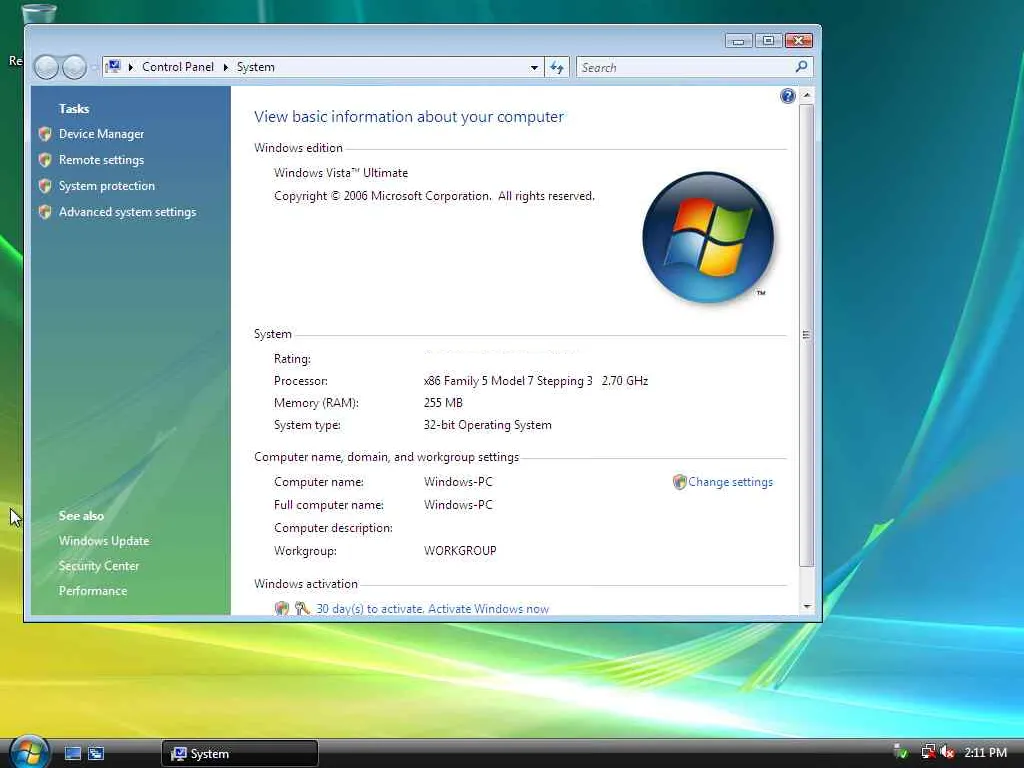Image resolution: width=1024 pixels, height=768 pixels.
Task: Click the scroll down arrow of the scrollbar
Action: tap(807, 607)
